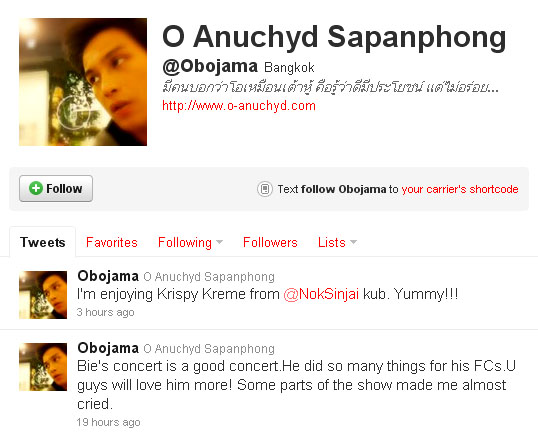Image resolution: width=538 pixels, height=440 pixels.
Task: Click avatar beside Bie's concert tweet
Action: (43, 367)
